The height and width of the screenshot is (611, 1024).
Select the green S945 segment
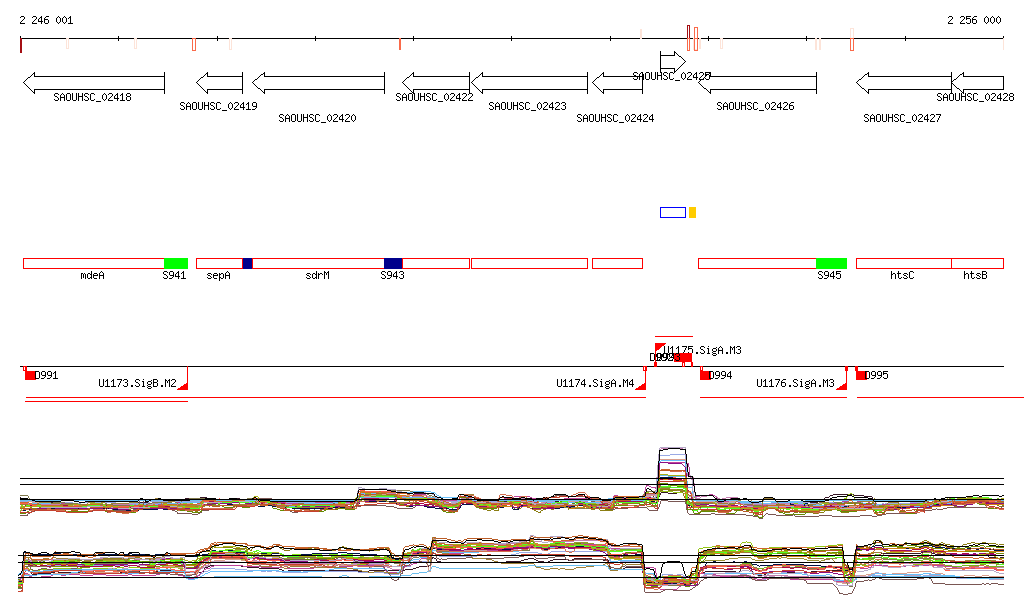point(831,264)
